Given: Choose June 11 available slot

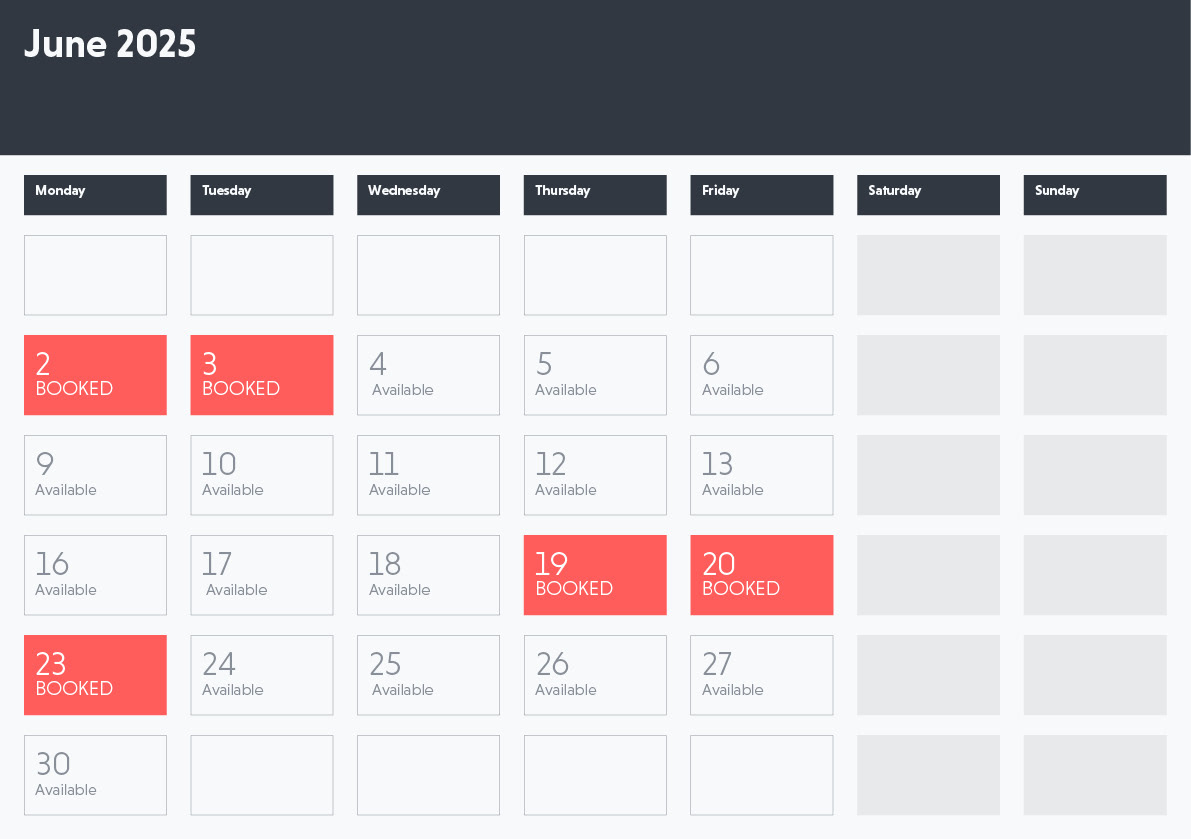Looking at the screenshot, I should 428,475.
